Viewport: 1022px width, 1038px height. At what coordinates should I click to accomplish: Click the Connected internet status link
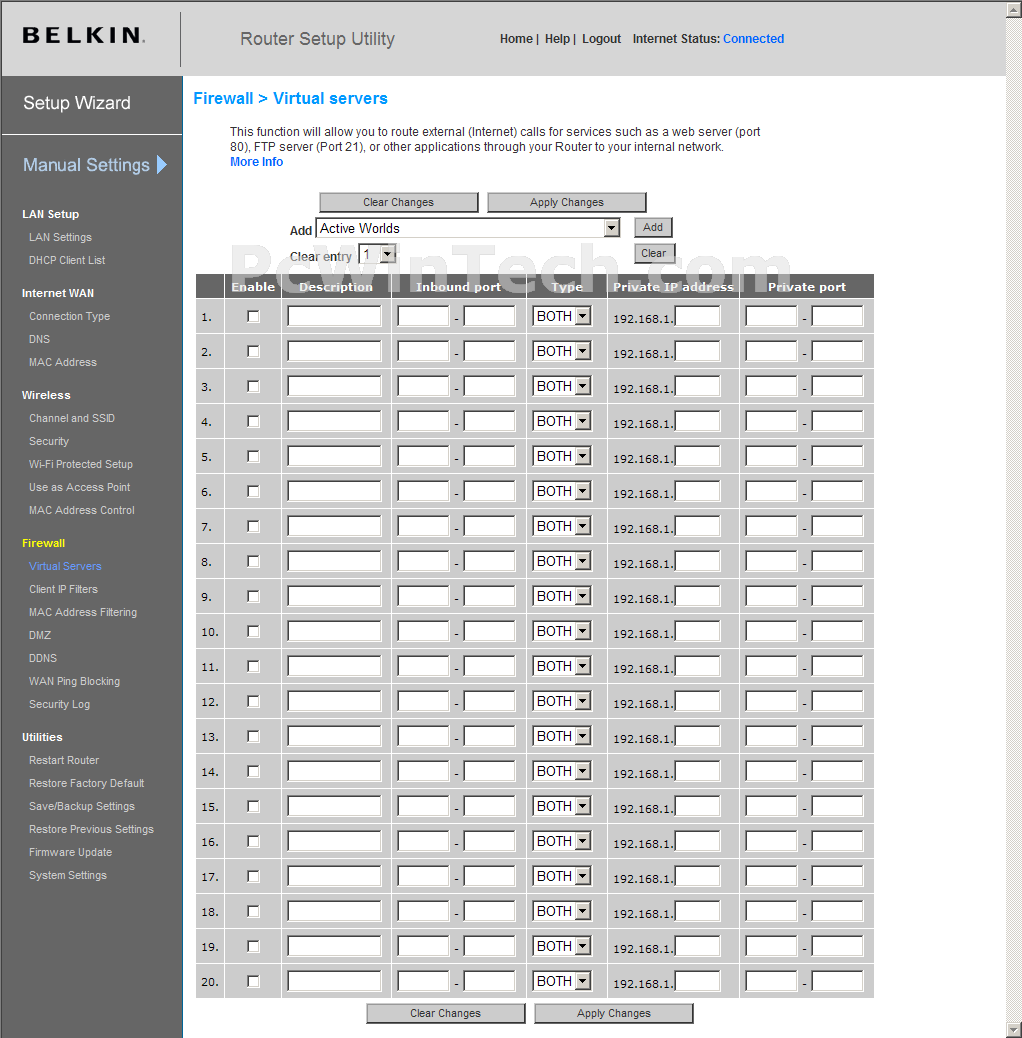point(753,39)
